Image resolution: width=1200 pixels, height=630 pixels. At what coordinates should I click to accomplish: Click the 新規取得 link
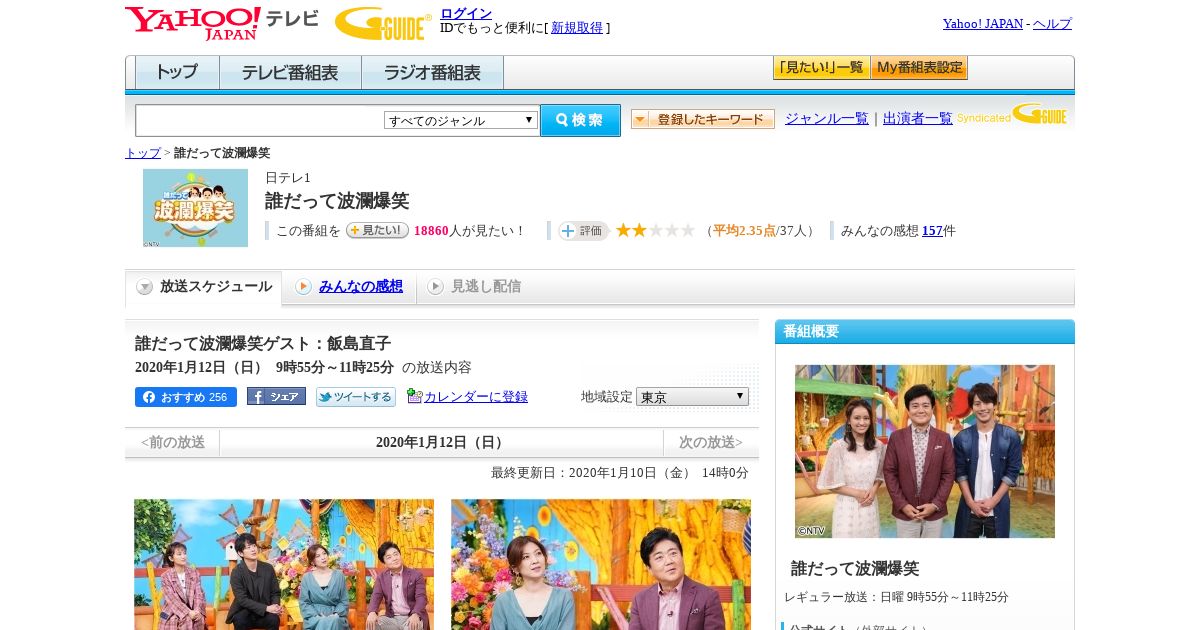pyautogui.click(x=577, y=28)
